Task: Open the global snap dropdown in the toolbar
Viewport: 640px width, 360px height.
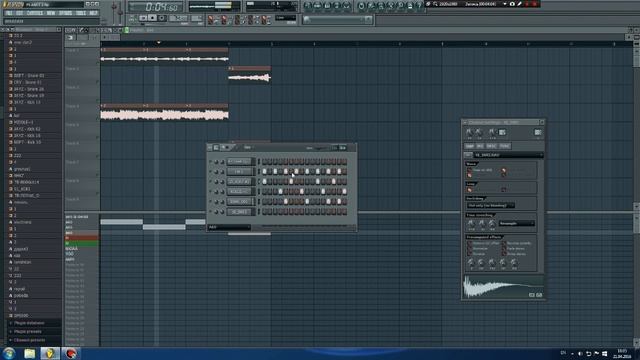Action: [285, 18]
